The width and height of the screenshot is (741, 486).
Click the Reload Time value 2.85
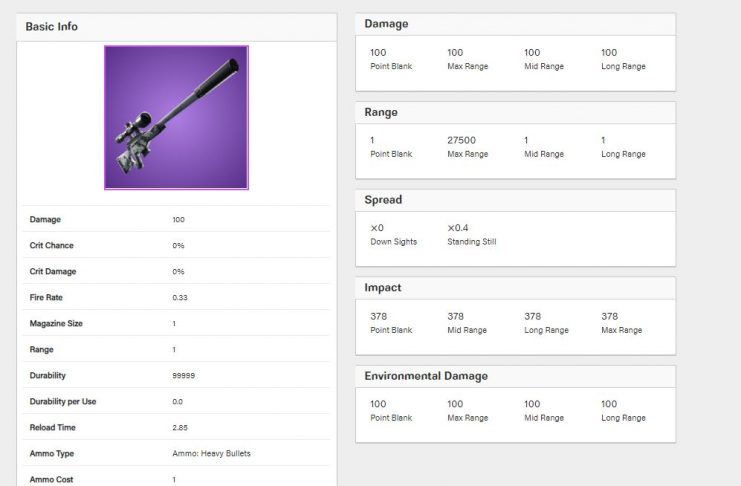(x=180, y=427)
